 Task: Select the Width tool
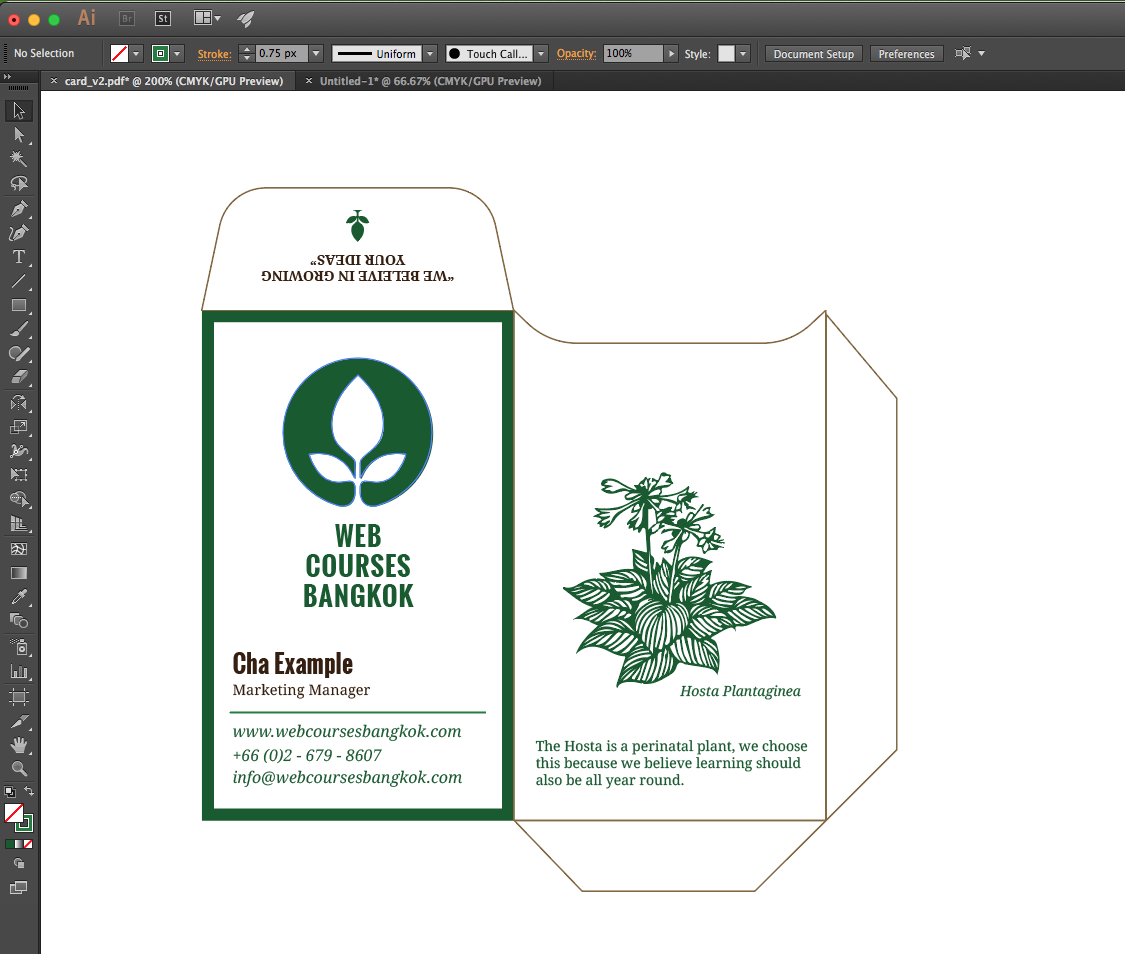pos(19,451)
